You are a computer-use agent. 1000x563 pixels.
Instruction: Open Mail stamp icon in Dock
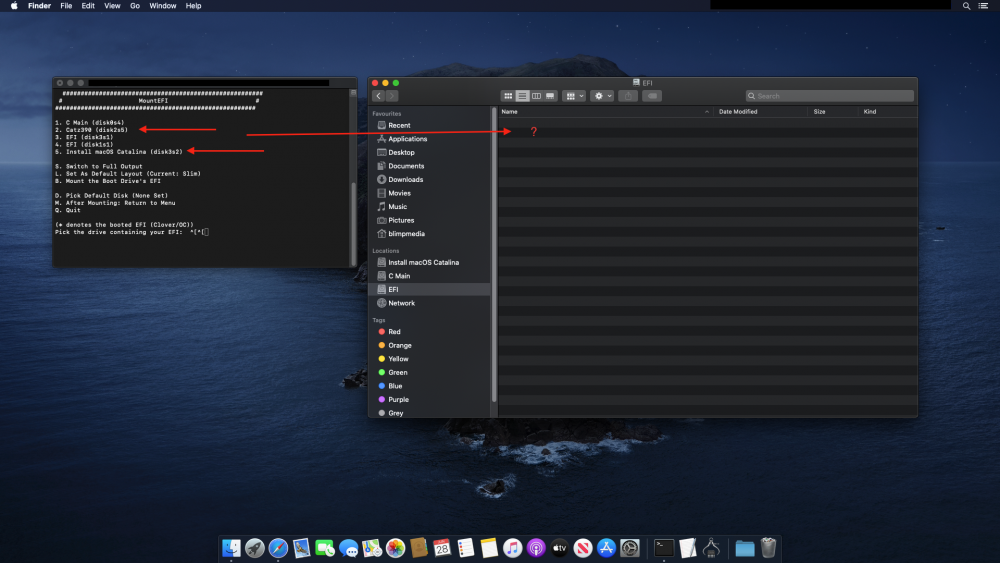click(x=301, y=548)
